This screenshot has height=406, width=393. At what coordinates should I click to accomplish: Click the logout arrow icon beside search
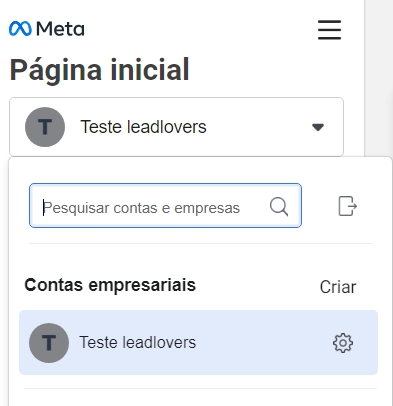(348, 206)
